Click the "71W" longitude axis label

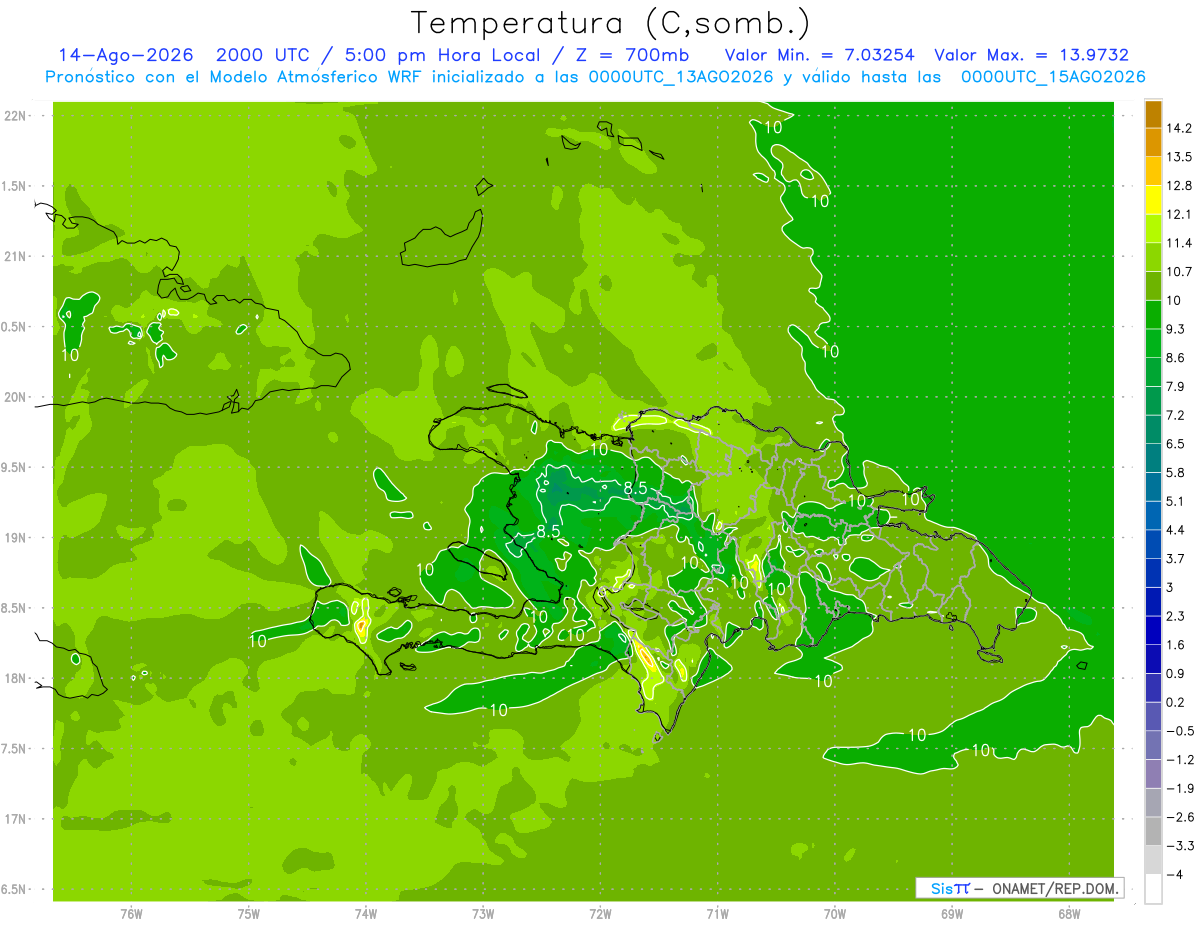[x=718, y=914]
